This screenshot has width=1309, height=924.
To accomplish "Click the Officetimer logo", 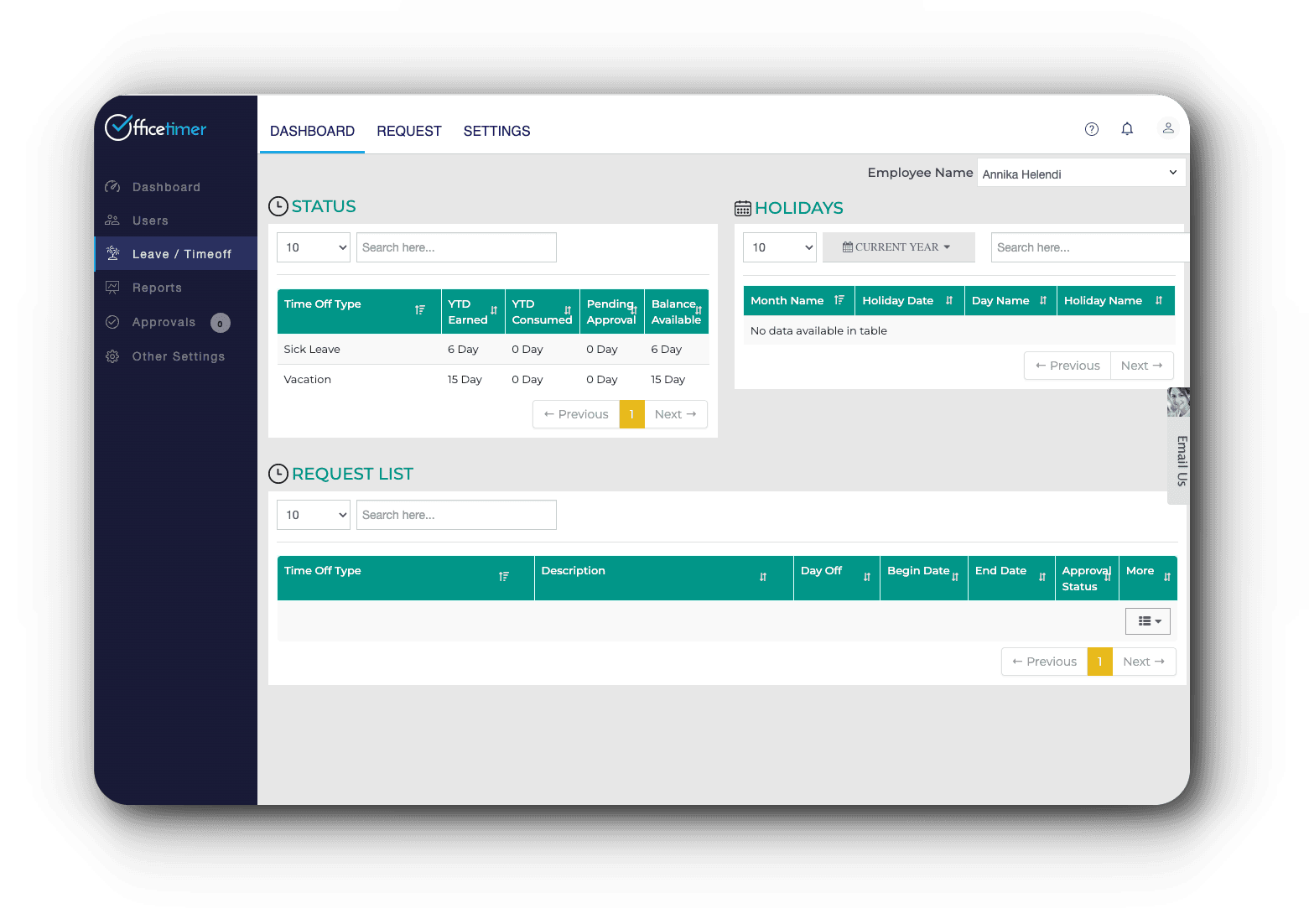I will 156,128.
